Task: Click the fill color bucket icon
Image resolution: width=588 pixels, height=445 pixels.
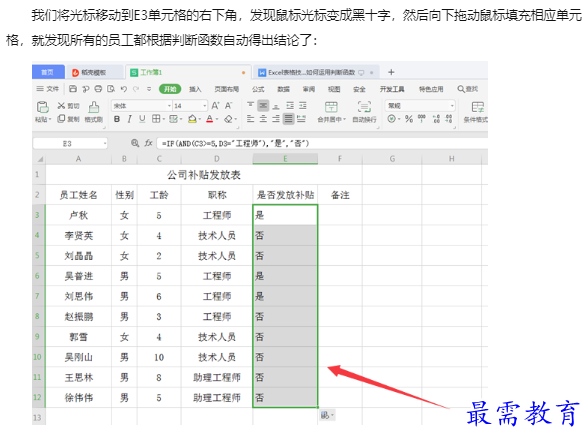Action: point(192,119)
